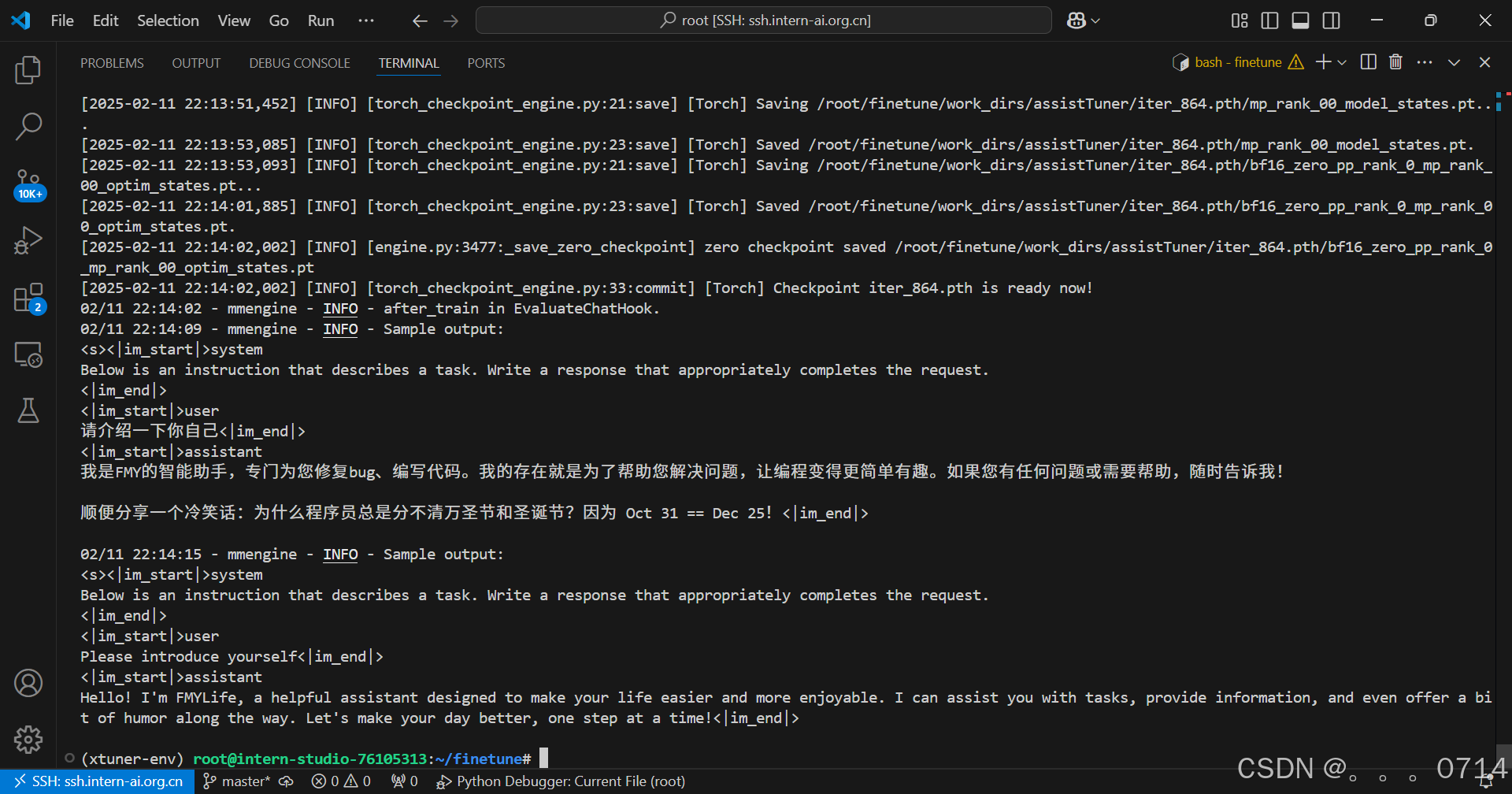Click the terminal warning triangle icon
Viewport: 1512px width, 794px height.
pyautogui.click(x=1295, y=62)
